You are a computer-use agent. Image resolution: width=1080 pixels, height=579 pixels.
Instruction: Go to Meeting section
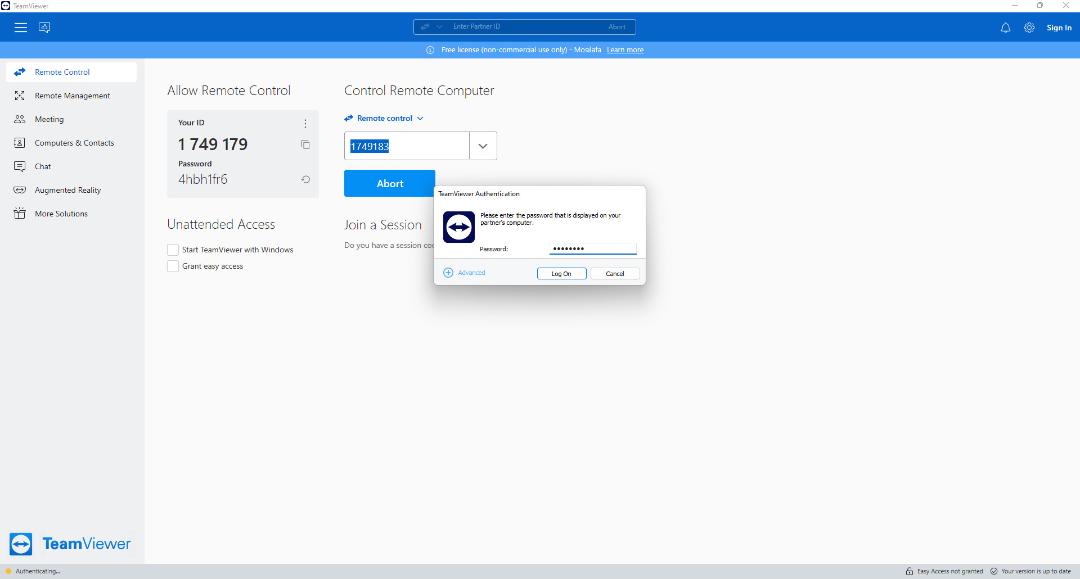coord(72,119)
